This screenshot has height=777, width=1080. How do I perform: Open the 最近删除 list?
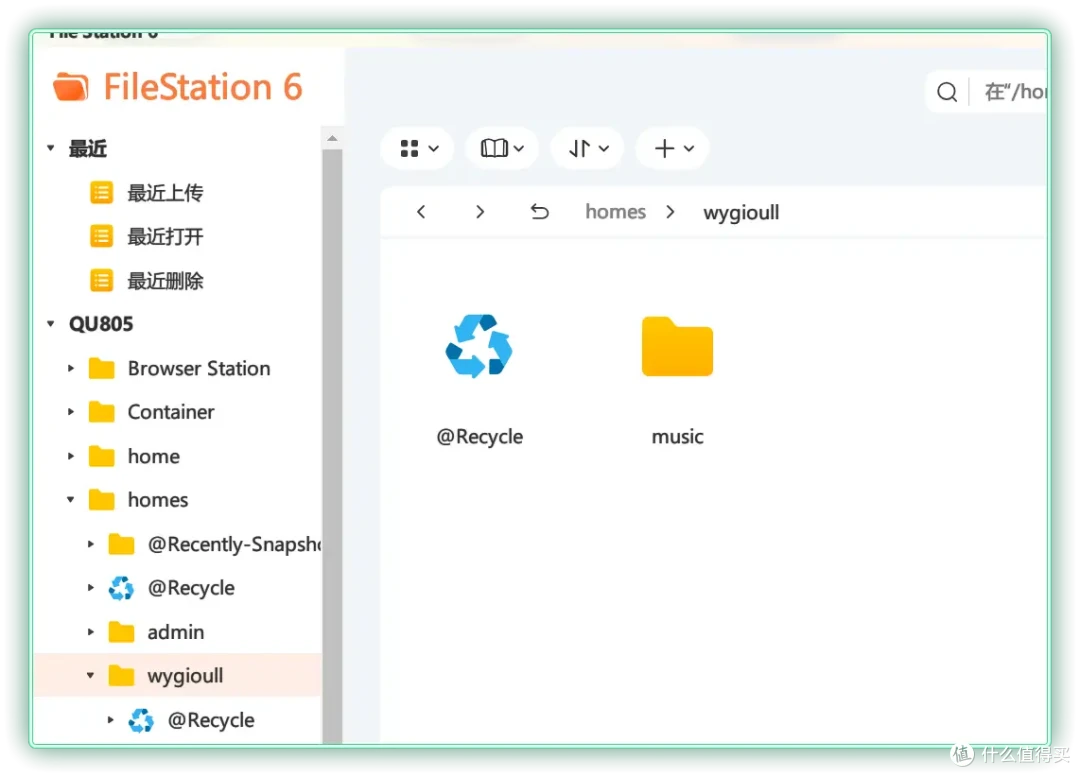[x=165, y=281]
